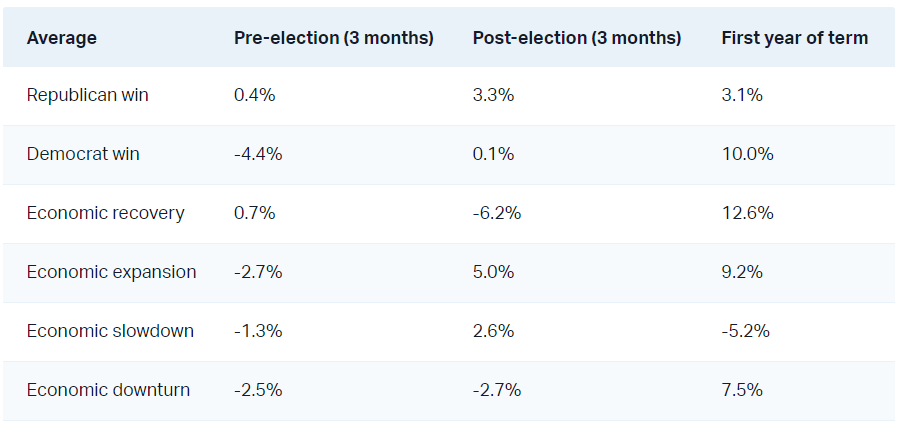
Task: Click Republican win post-election value 3.3%
Action: pos(494,96)
